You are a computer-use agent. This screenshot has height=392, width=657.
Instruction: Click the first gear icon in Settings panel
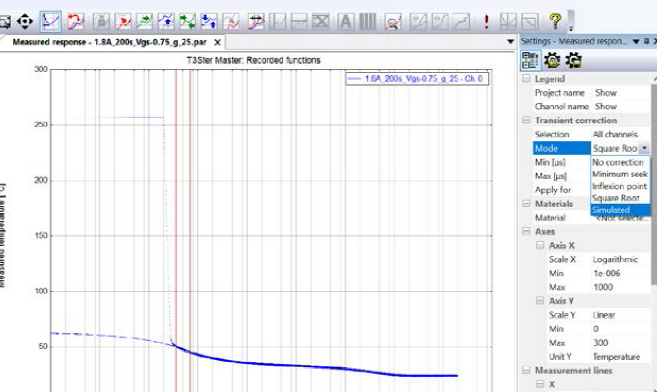(x=552, y=60)
